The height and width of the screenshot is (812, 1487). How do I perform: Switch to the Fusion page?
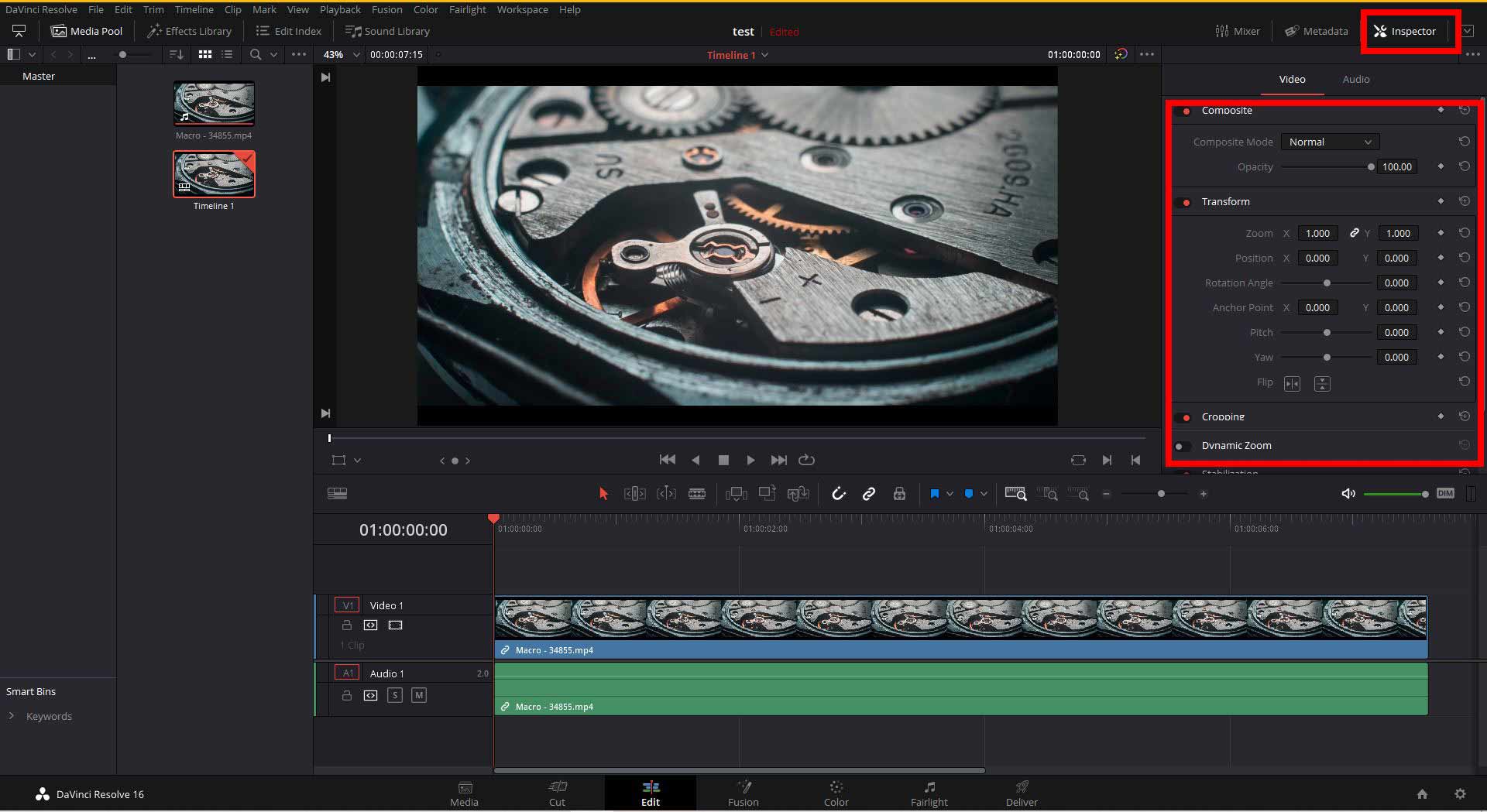pyautogui.click(x=743, y=793)
